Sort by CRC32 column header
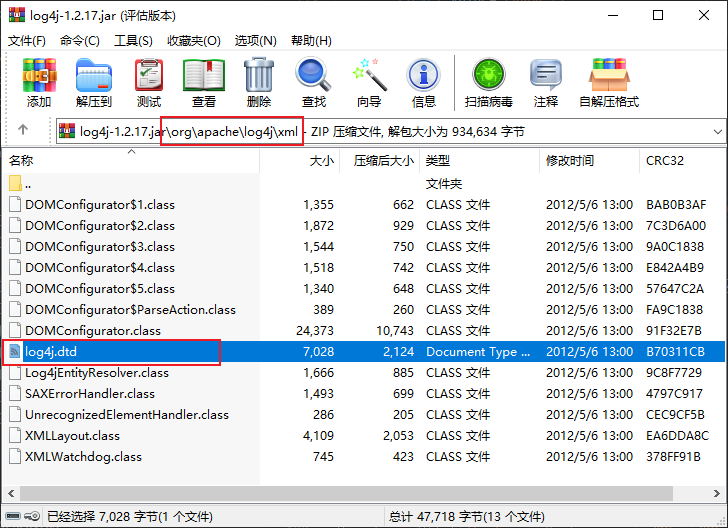 tap(682, 161)
